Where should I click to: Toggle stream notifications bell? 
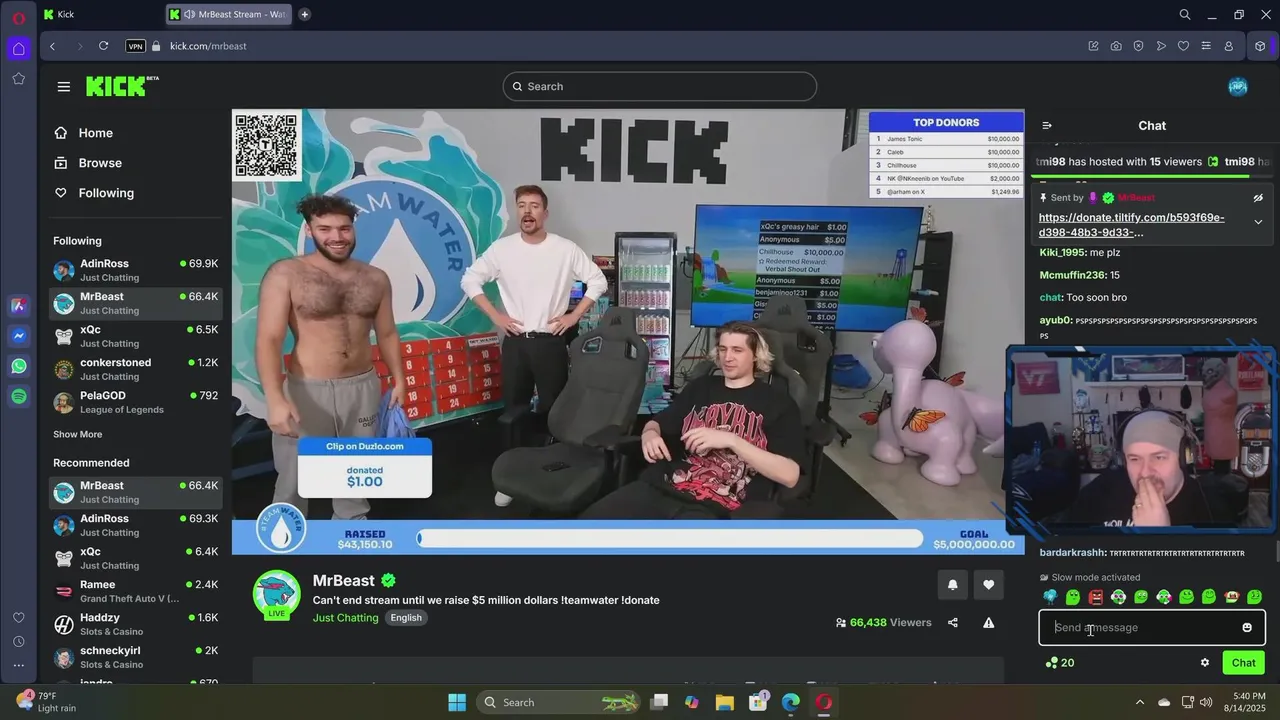[x=953, y=585]
